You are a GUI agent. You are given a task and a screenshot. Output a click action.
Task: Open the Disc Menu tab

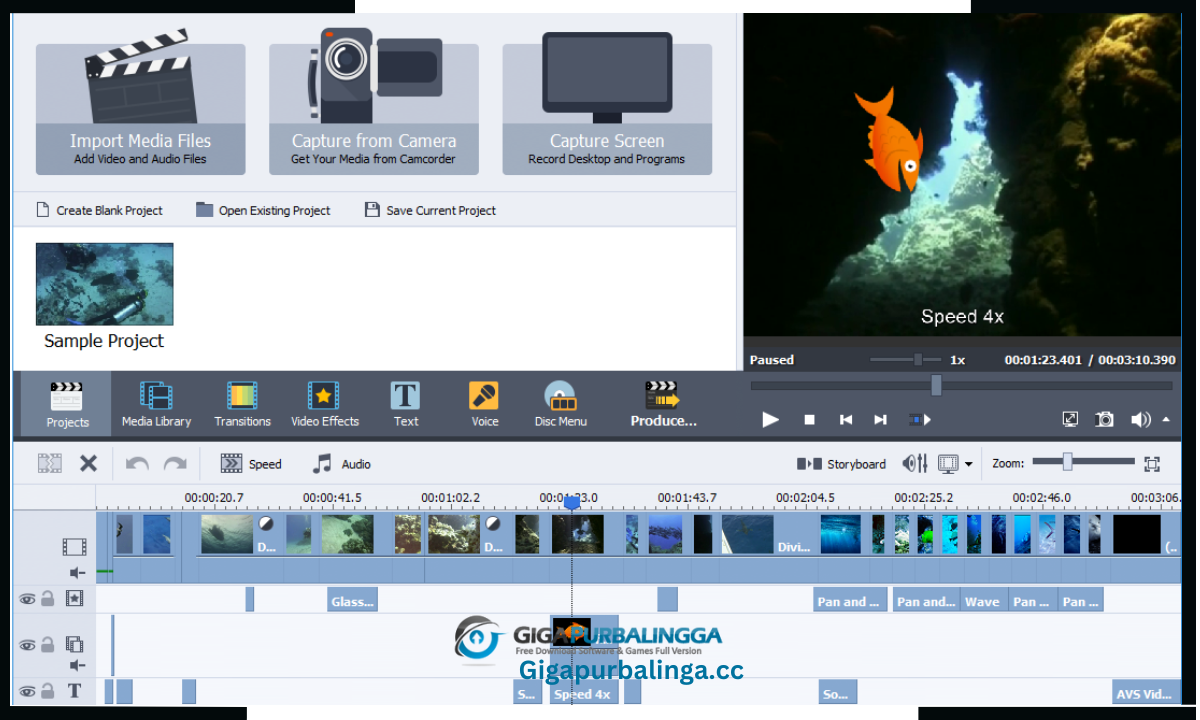(560, 404)
